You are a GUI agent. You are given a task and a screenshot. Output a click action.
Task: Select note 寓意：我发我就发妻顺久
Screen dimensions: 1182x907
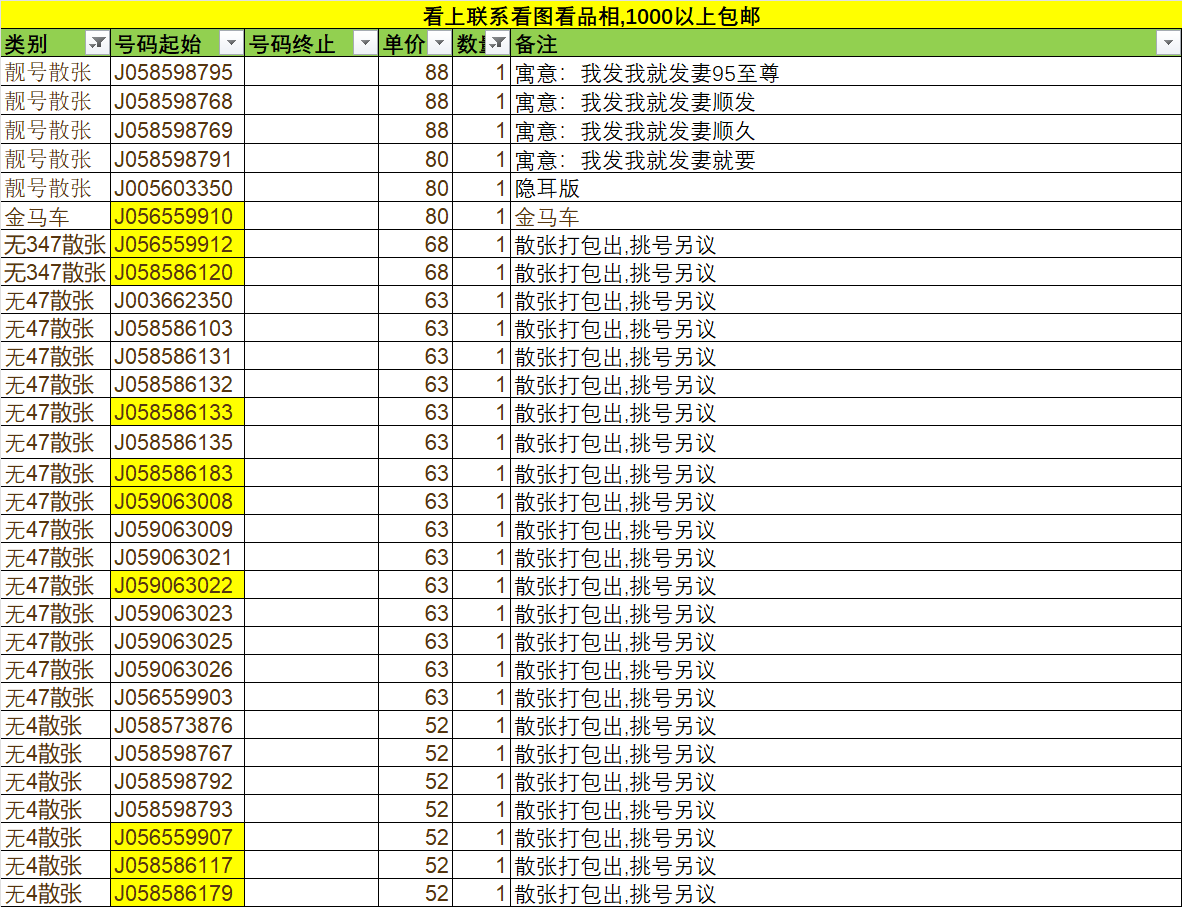[846, 130]
